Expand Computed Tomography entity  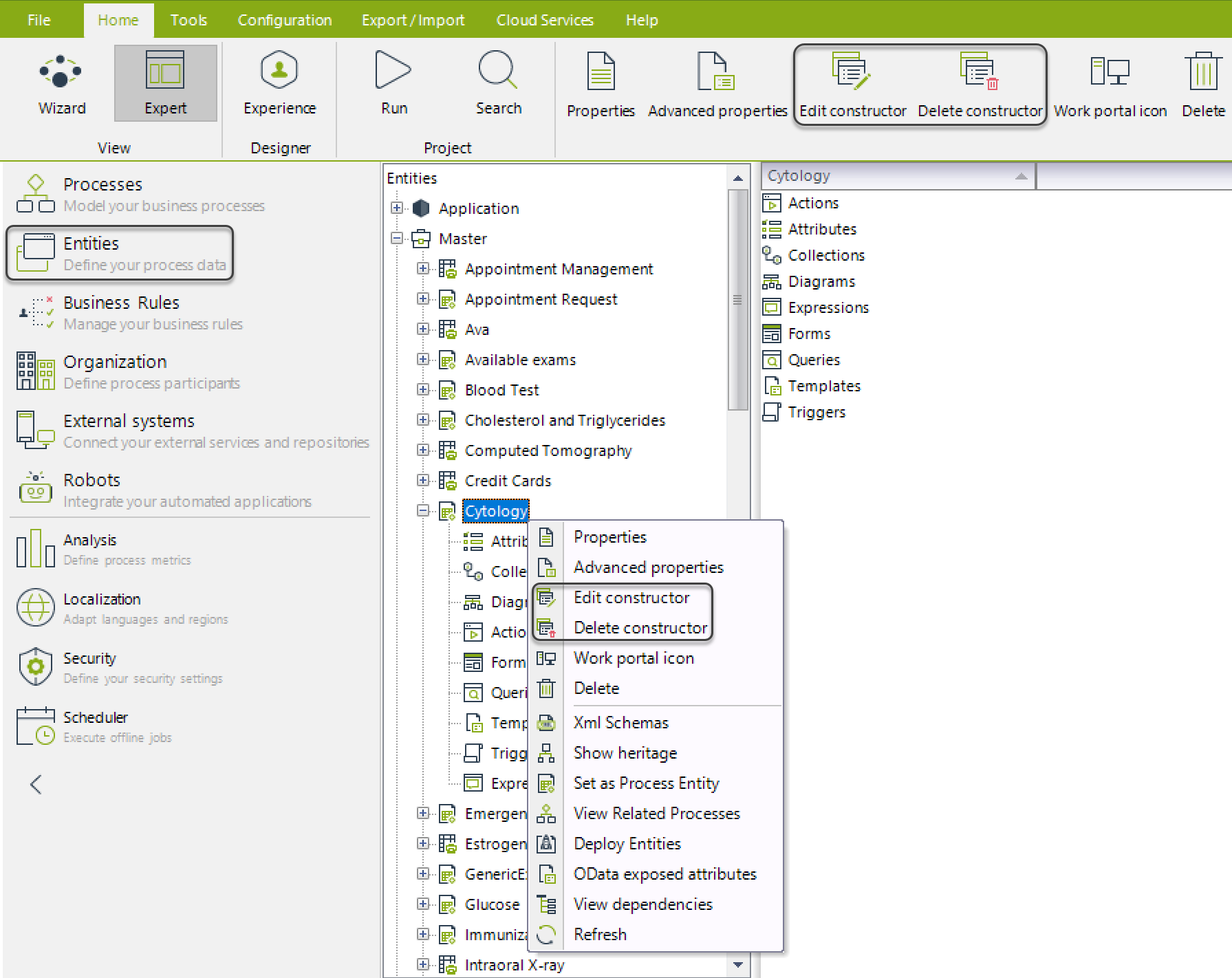tap(423, 450)
